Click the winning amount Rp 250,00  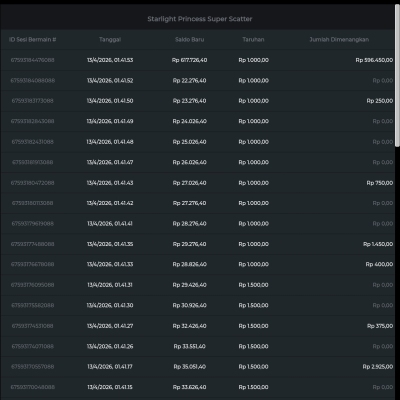(380, 101)
